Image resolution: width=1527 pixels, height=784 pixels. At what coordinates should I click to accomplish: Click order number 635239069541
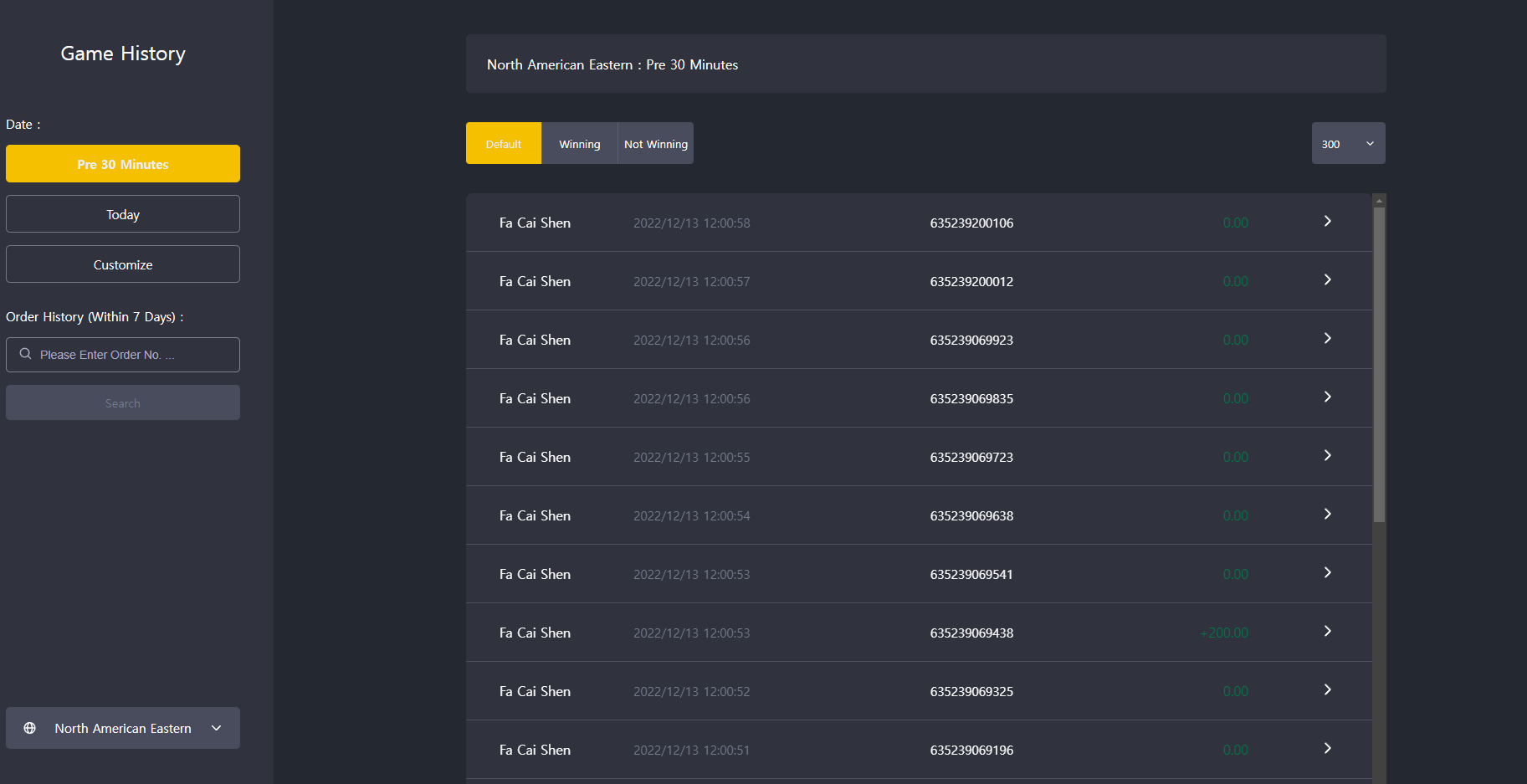971,574
